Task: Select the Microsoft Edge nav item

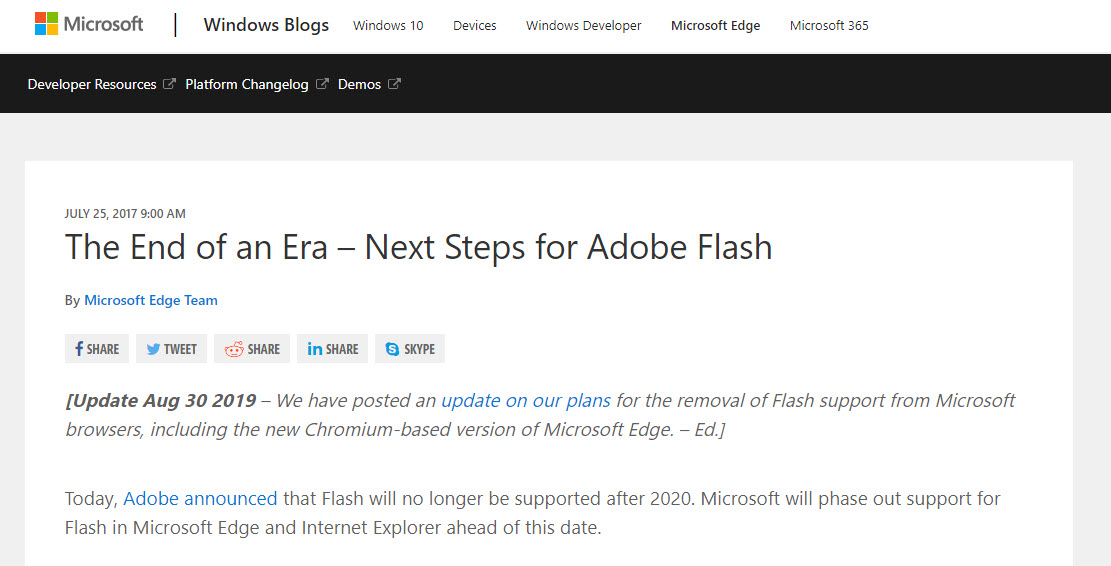Action: point(716,26)
